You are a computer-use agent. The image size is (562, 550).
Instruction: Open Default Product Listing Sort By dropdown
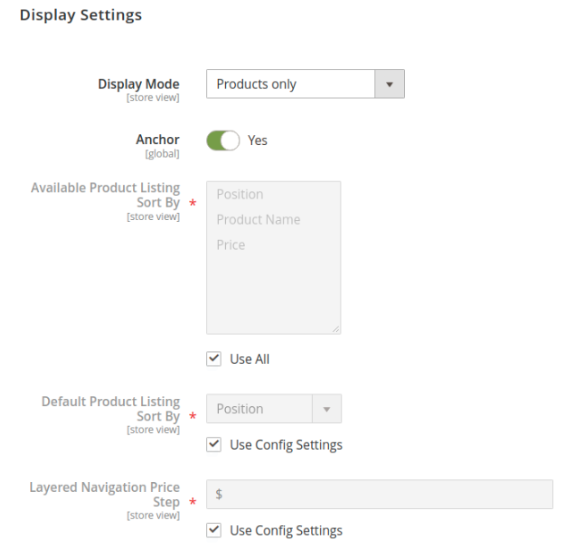(x=274, y=409)
